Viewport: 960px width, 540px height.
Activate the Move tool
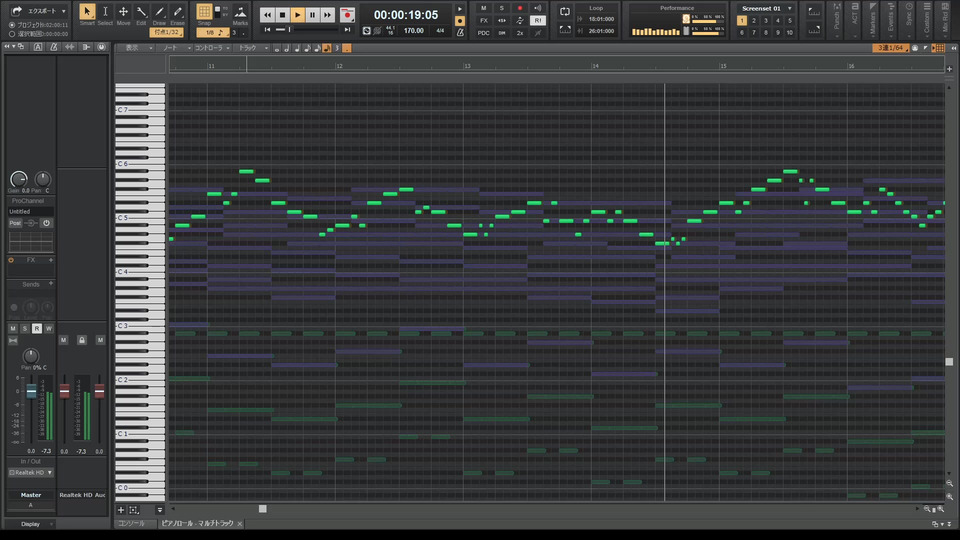click(x=123, y=12)
